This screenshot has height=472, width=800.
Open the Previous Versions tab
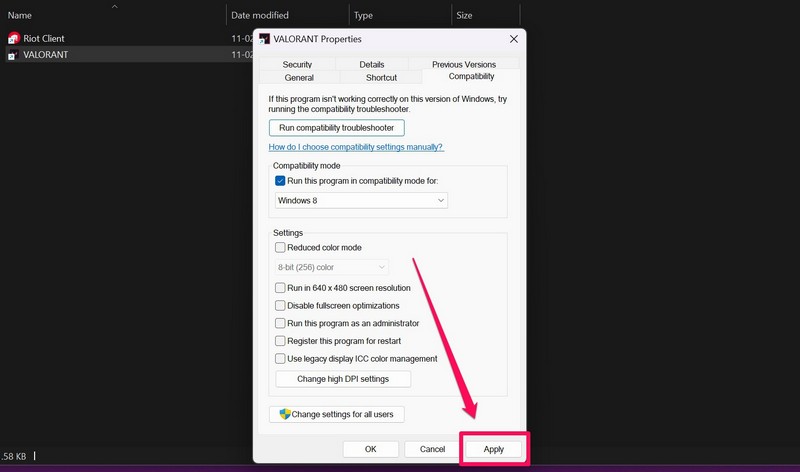464,64
